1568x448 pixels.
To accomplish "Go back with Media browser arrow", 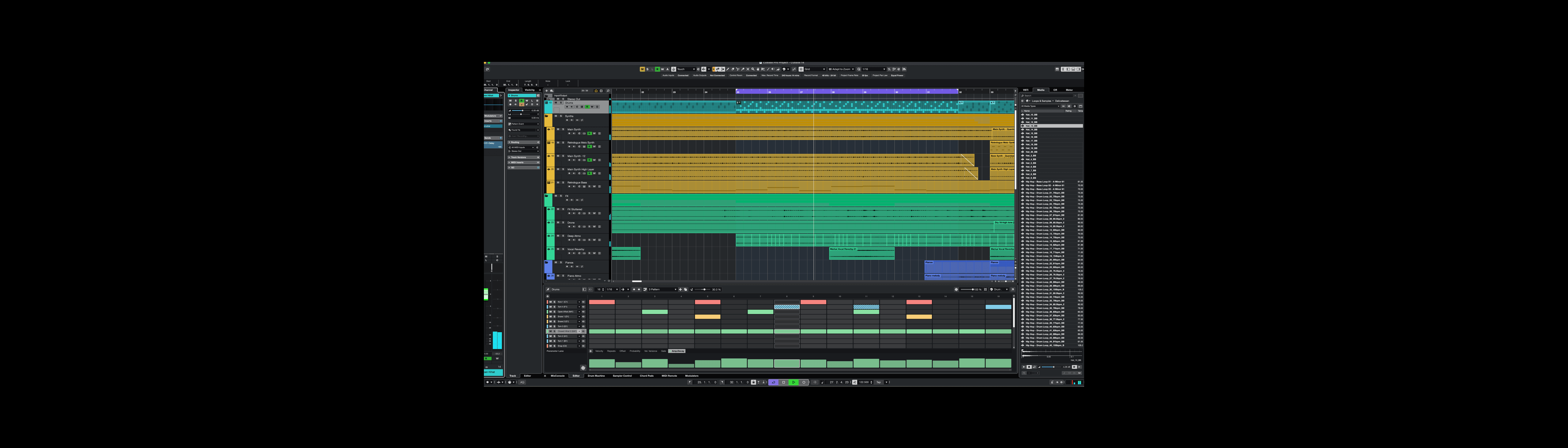I will 1023,101.
